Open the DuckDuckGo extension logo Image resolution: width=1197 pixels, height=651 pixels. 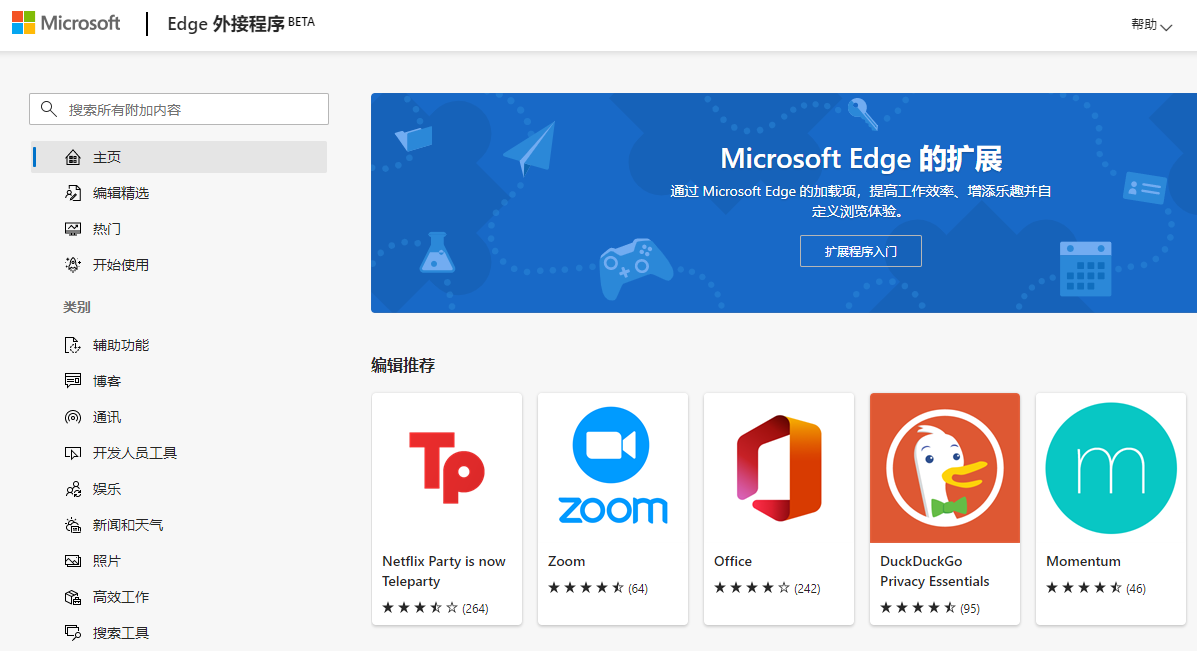point(945,468)
